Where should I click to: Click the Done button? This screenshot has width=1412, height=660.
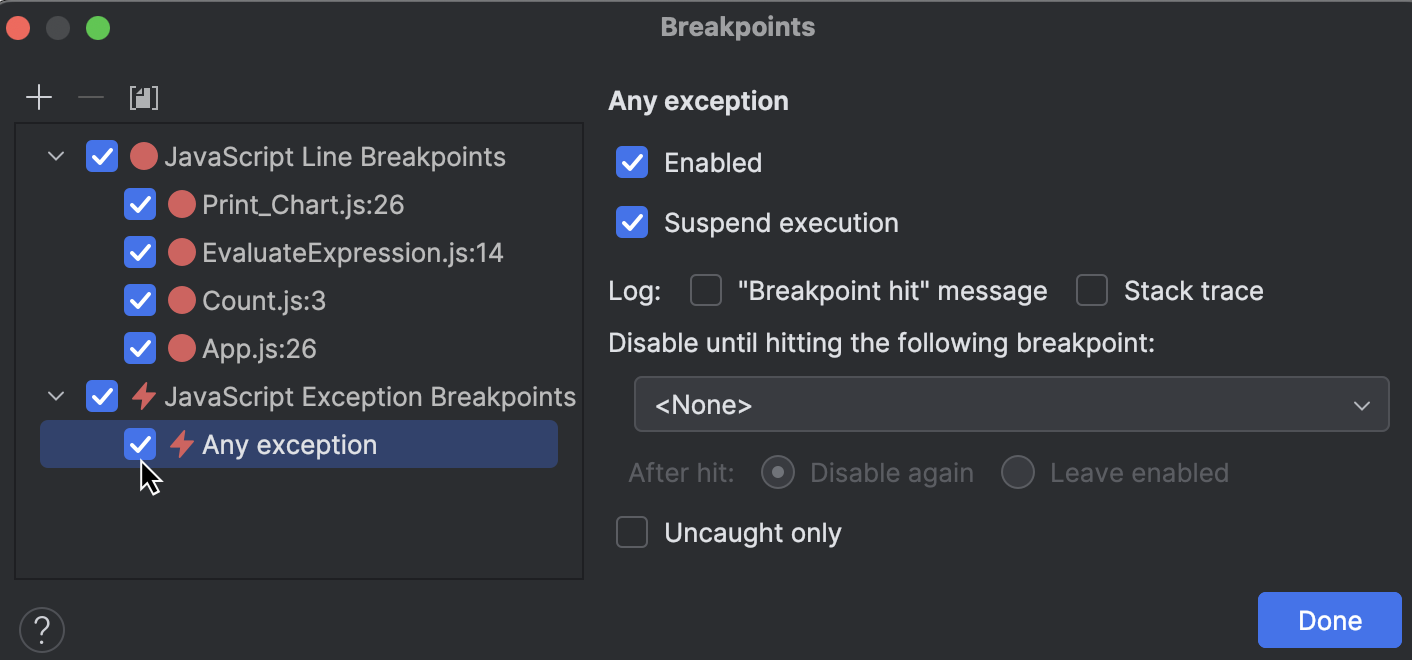click(x=1329, y=620)
